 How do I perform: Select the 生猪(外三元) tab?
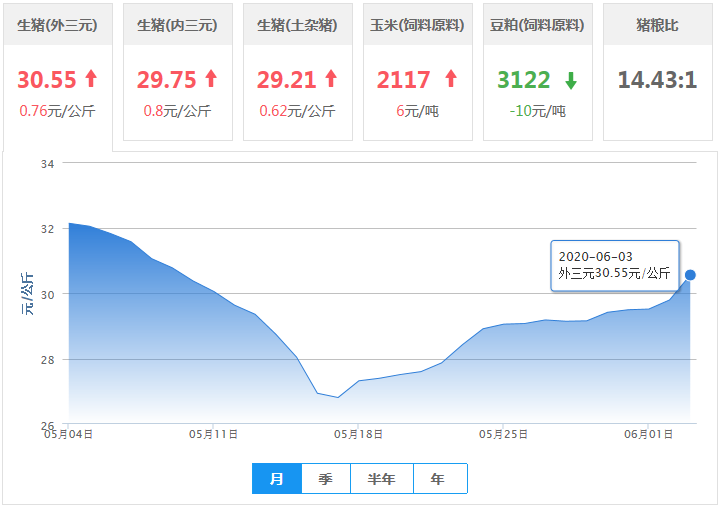pyautogui.click(x=58, y=25)
